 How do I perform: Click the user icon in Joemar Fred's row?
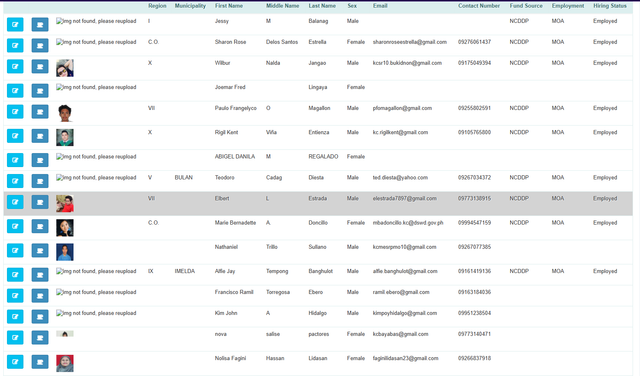click(x=40, y=91)
